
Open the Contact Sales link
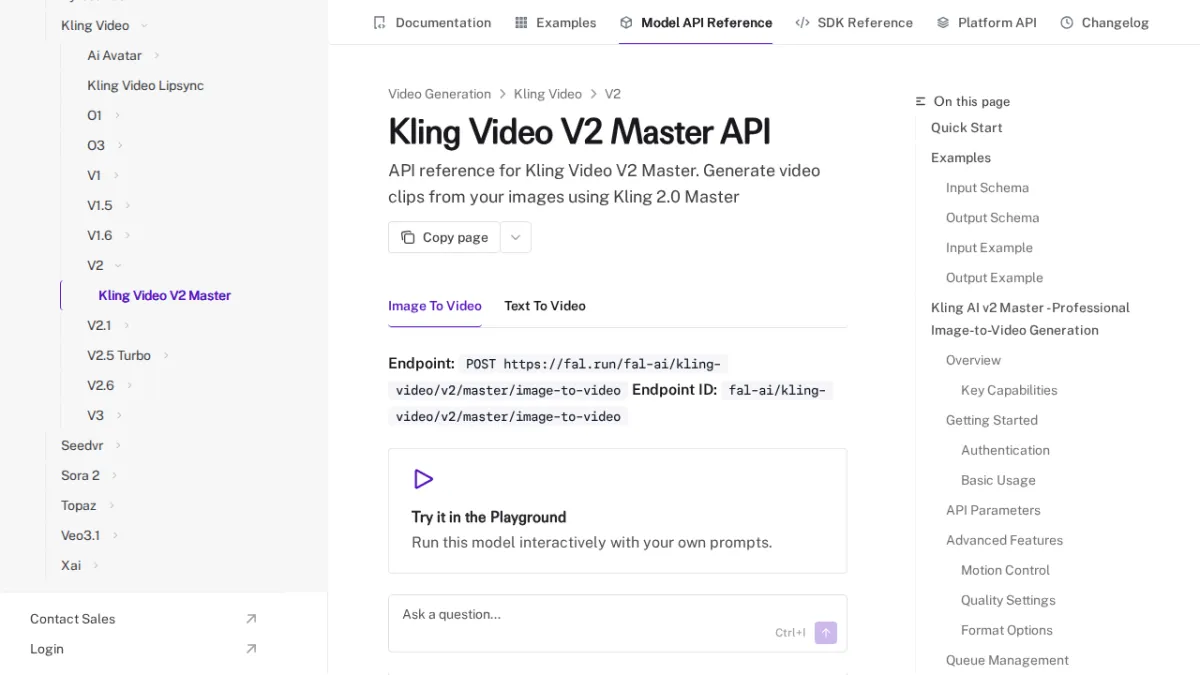pyautogui.click(x=72, y=619)
